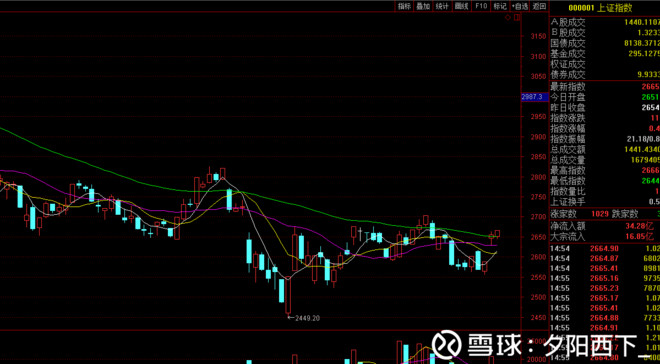660x364 pixels.
Task: Add to watchlist with +自选
Action: click(520, 6)
